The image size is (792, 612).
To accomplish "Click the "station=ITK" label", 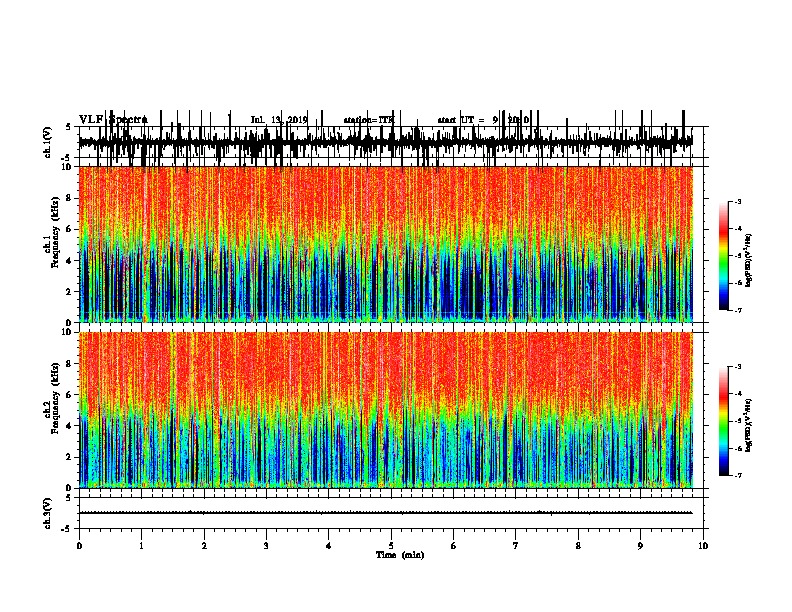I will pyautogui.click(x=369, y=120).
